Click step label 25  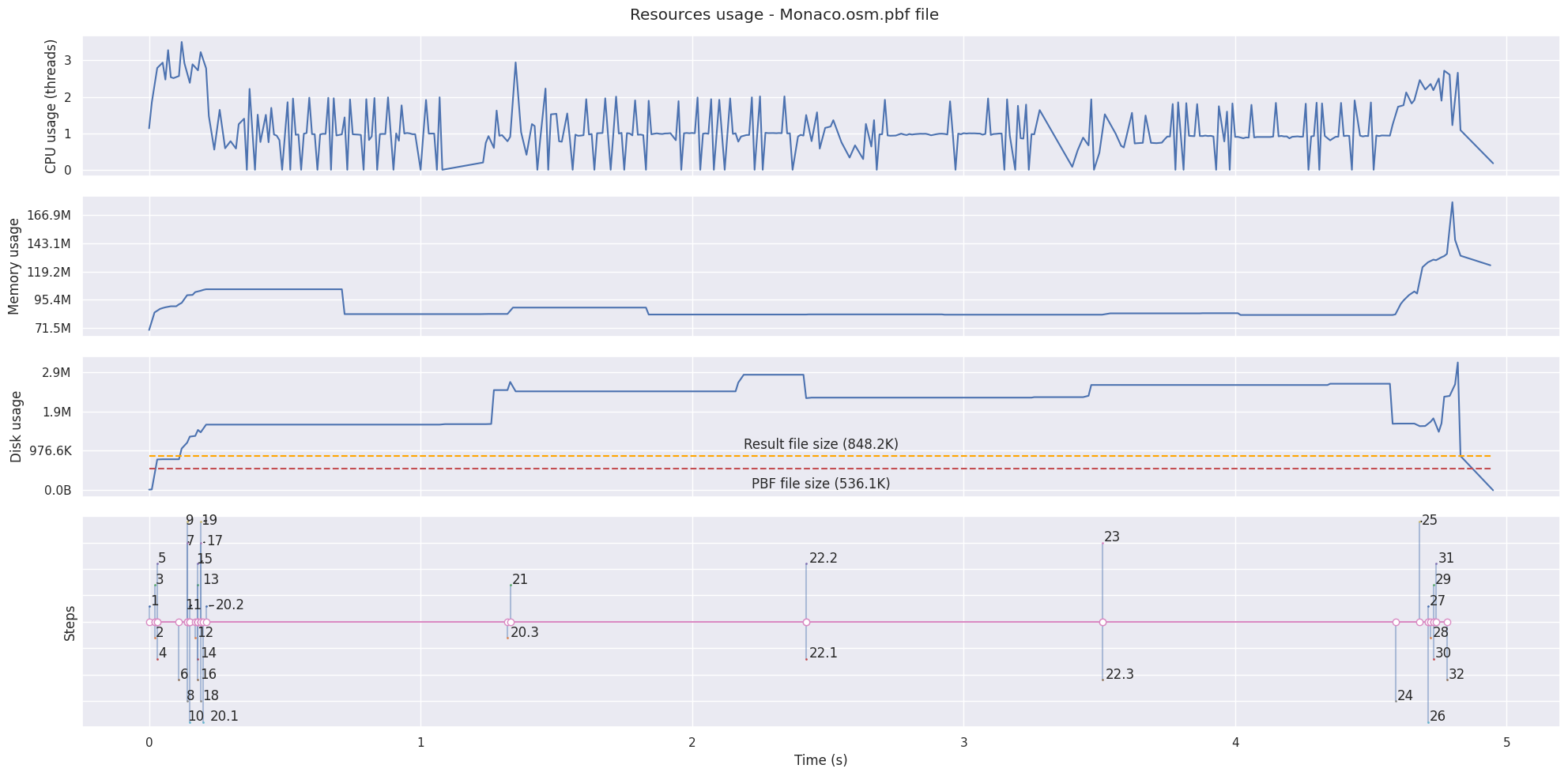[1430, 521]
